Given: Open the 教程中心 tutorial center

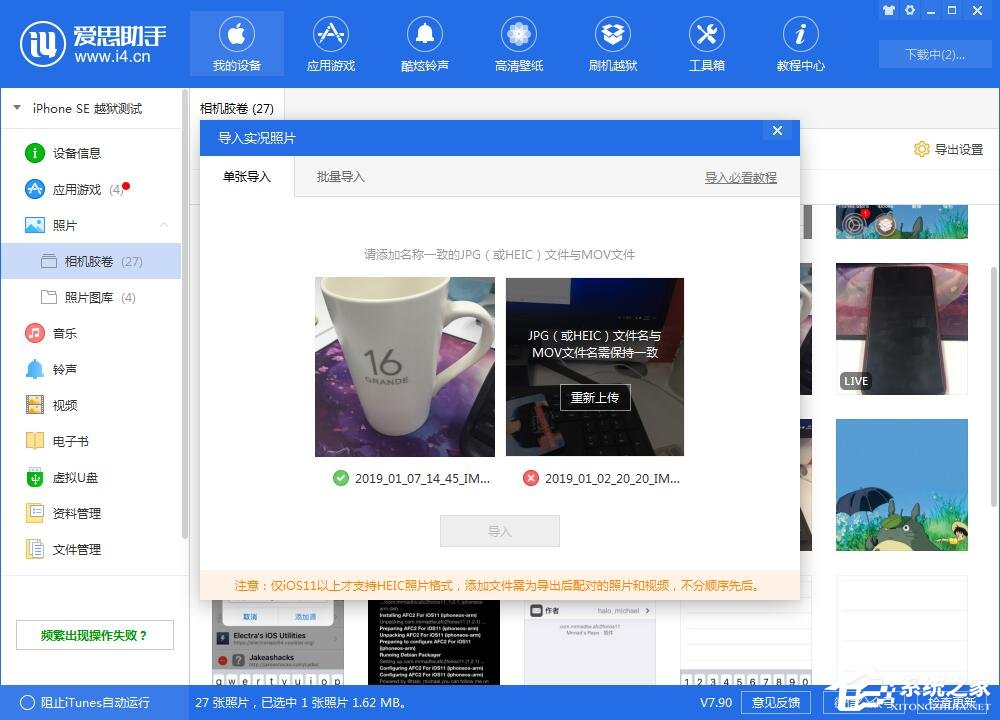Looking at the screenshot, I should [x=800, y=42].
